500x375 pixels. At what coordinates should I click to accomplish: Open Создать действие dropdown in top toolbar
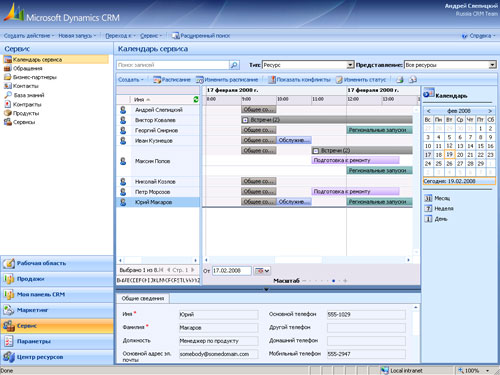[x=29, y=36]
